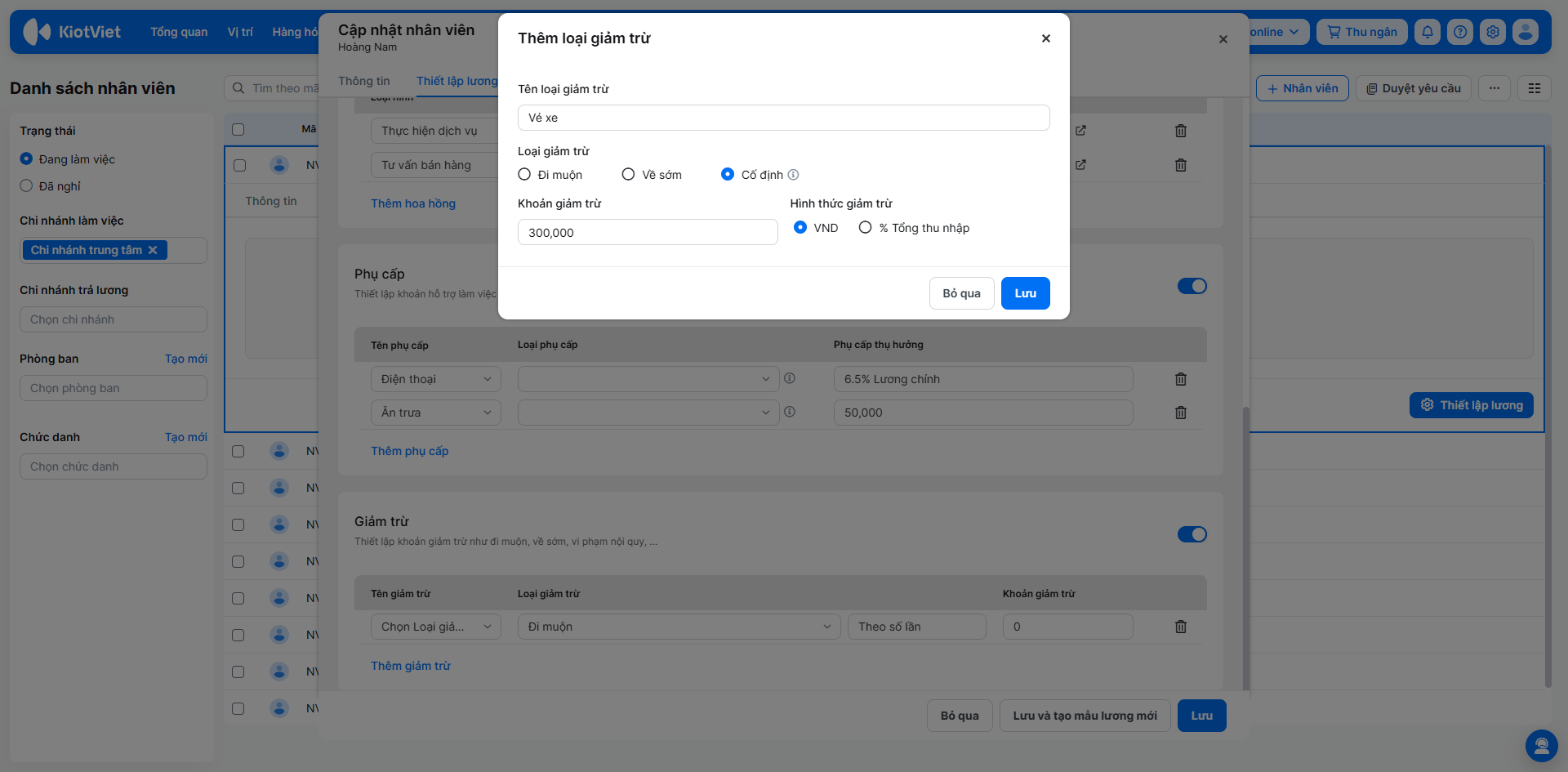Click the panel's vertical scrollbar

point(1245,547)
